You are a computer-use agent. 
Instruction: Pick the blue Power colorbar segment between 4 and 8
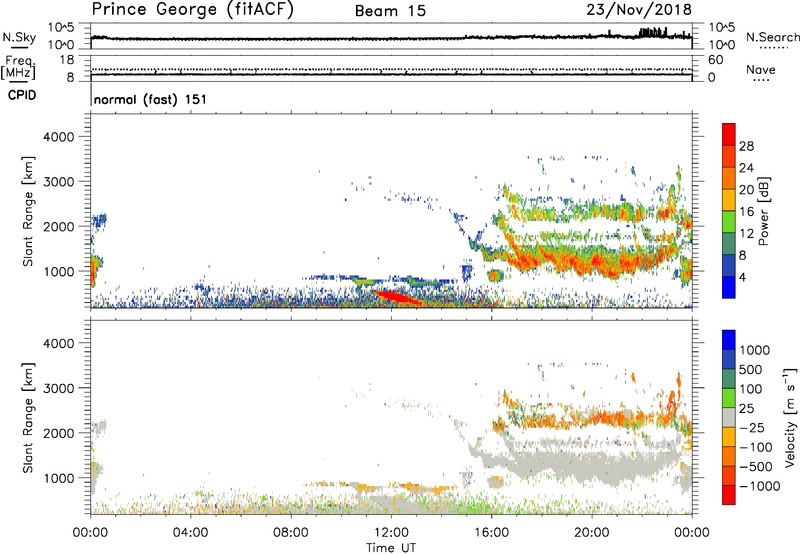coord(729,265)
